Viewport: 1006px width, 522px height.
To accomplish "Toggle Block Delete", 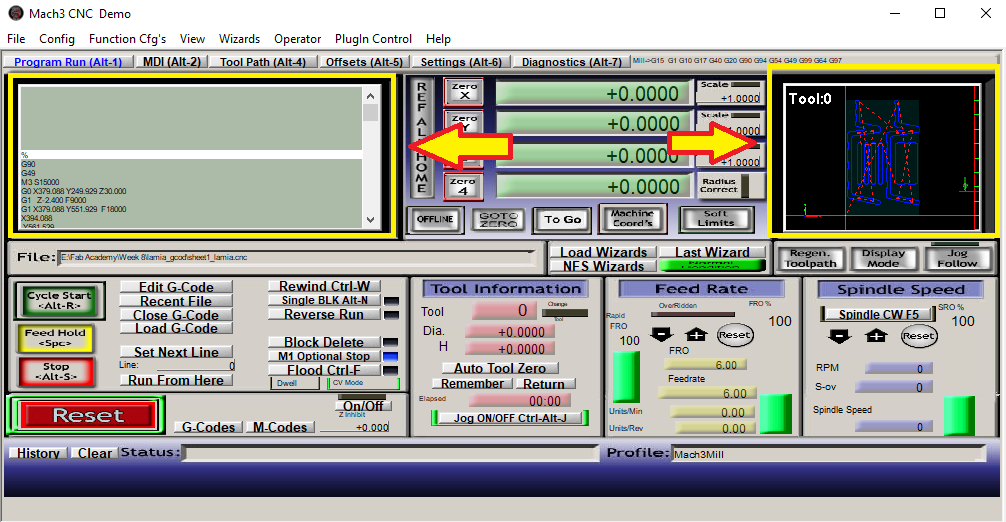I will (x=324, y=342).
